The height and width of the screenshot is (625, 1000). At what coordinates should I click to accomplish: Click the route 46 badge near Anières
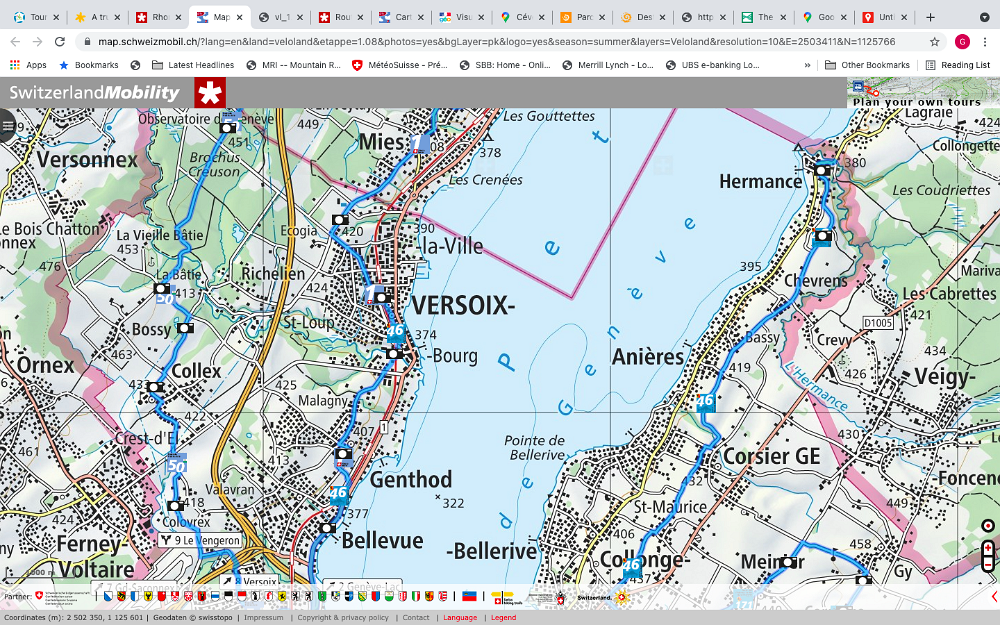click(x=706, y=403)
